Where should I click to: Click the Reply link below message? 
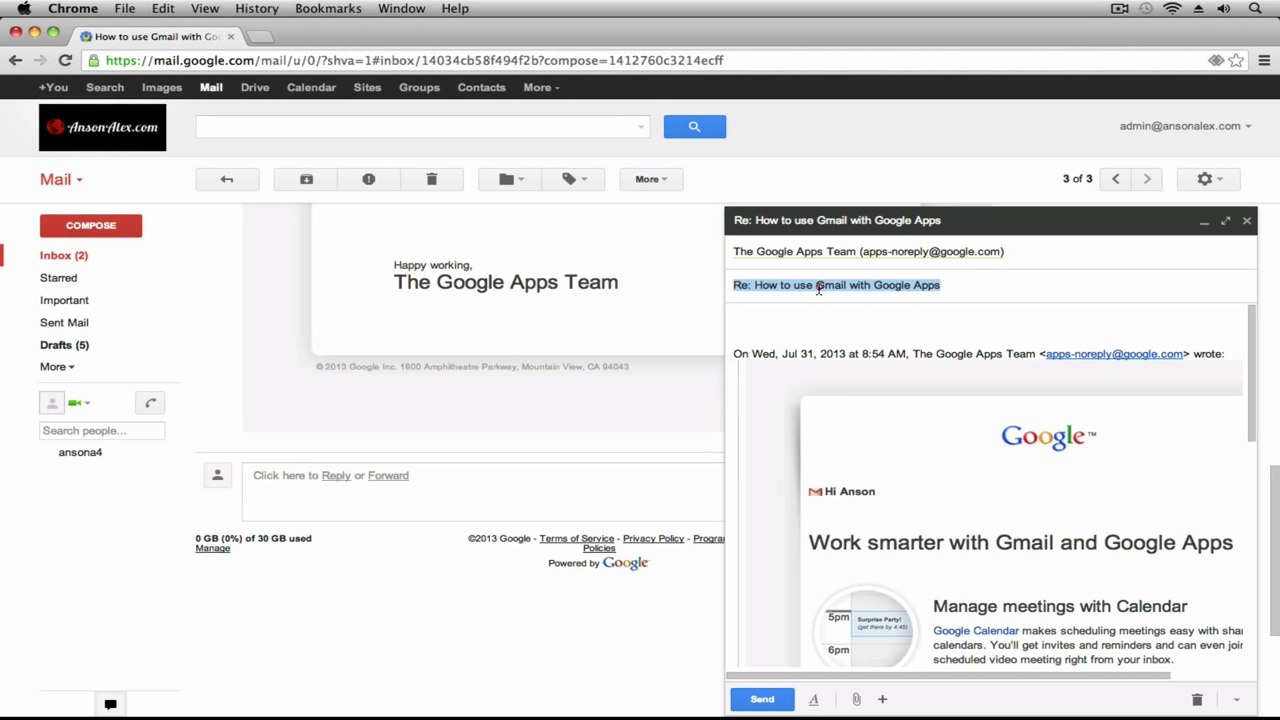[x=336, y=476]
